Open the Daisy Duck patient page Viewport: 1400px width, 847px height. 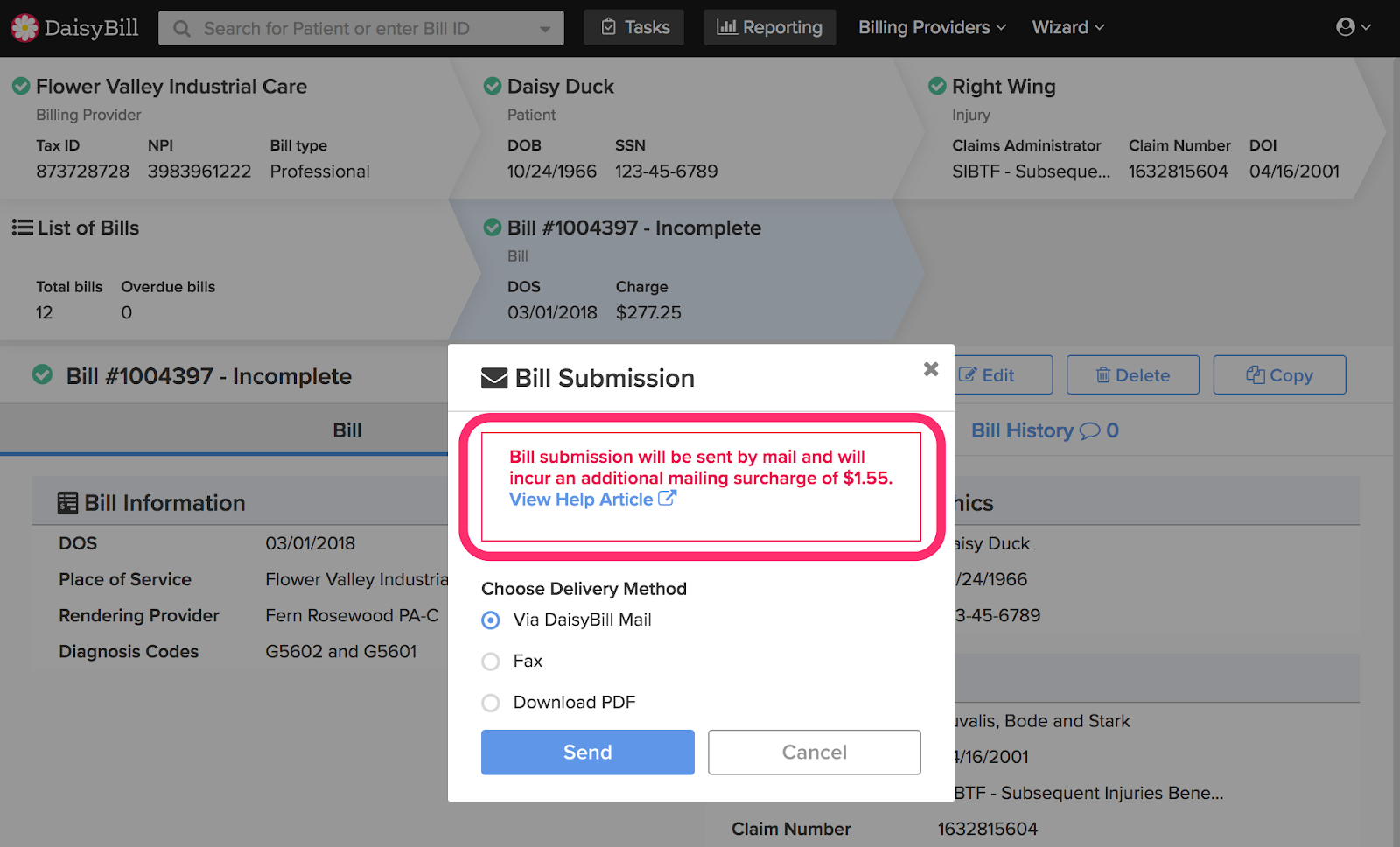pos(561,86)
